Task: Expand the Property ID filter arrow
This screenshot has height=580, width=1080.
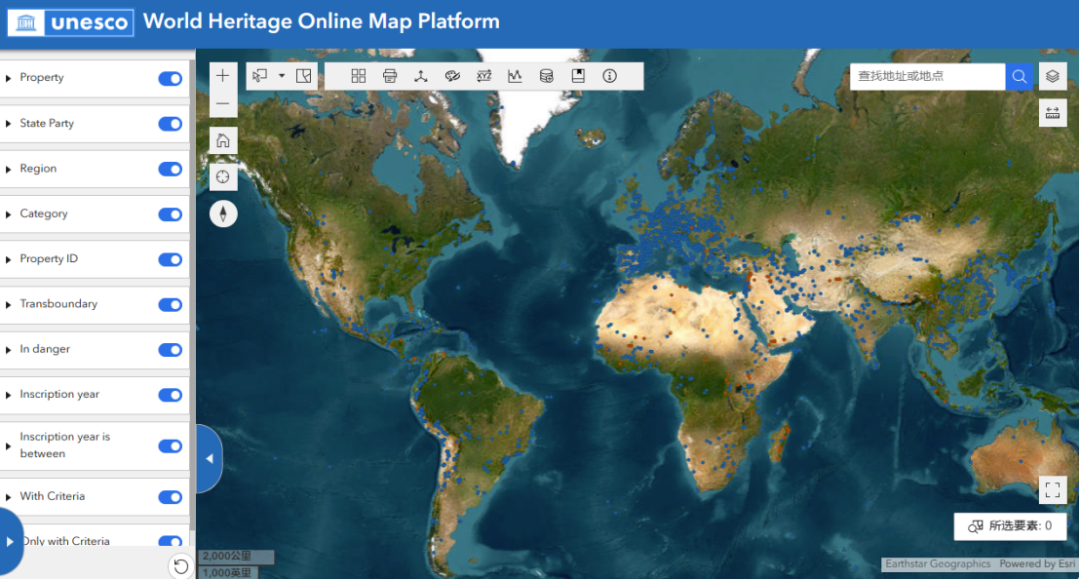Action: click(8, 260)
